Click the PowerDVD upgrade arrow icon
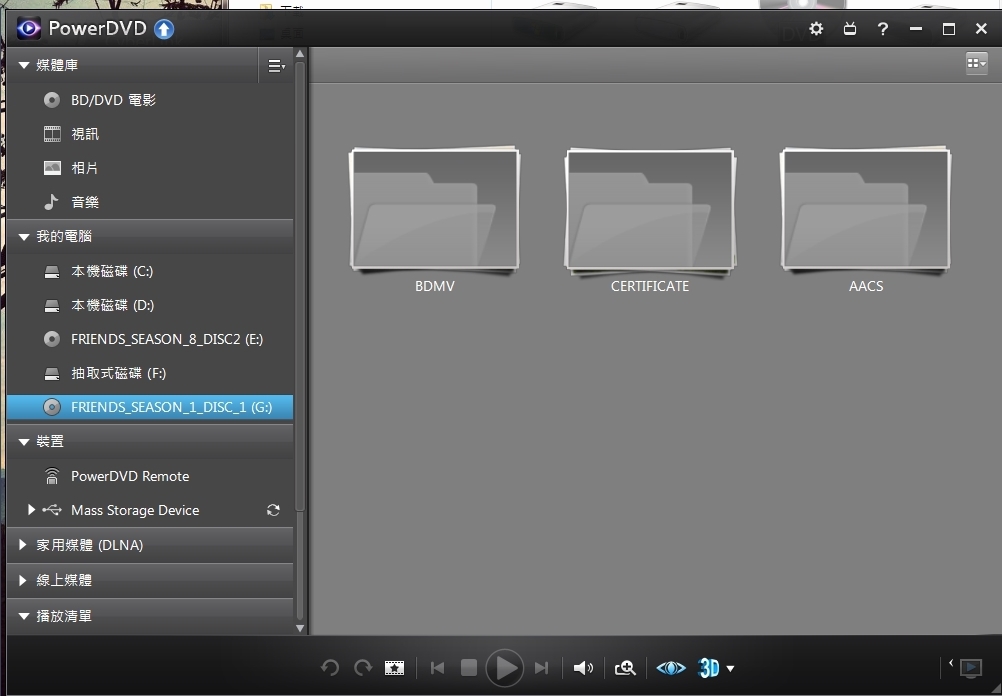 point(164,29)
